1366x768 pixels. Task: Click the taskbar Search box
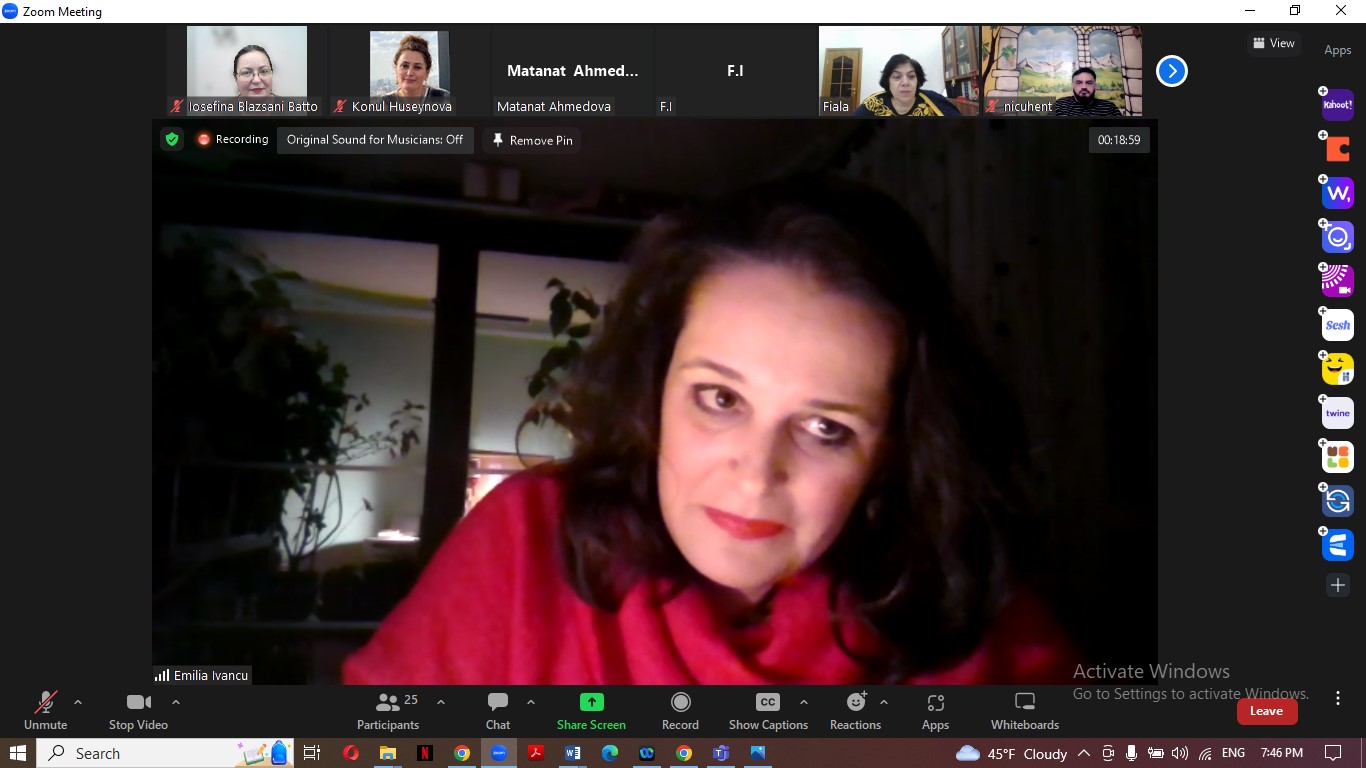tap(166, 753)
